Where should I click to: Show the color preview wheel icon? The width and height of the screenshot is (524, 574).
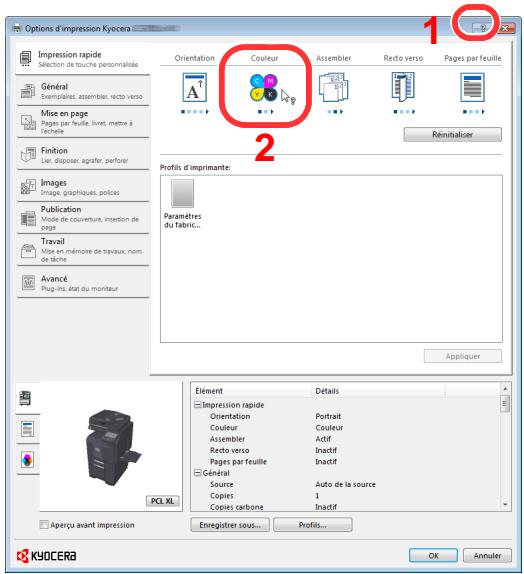(x=27, y=460)
